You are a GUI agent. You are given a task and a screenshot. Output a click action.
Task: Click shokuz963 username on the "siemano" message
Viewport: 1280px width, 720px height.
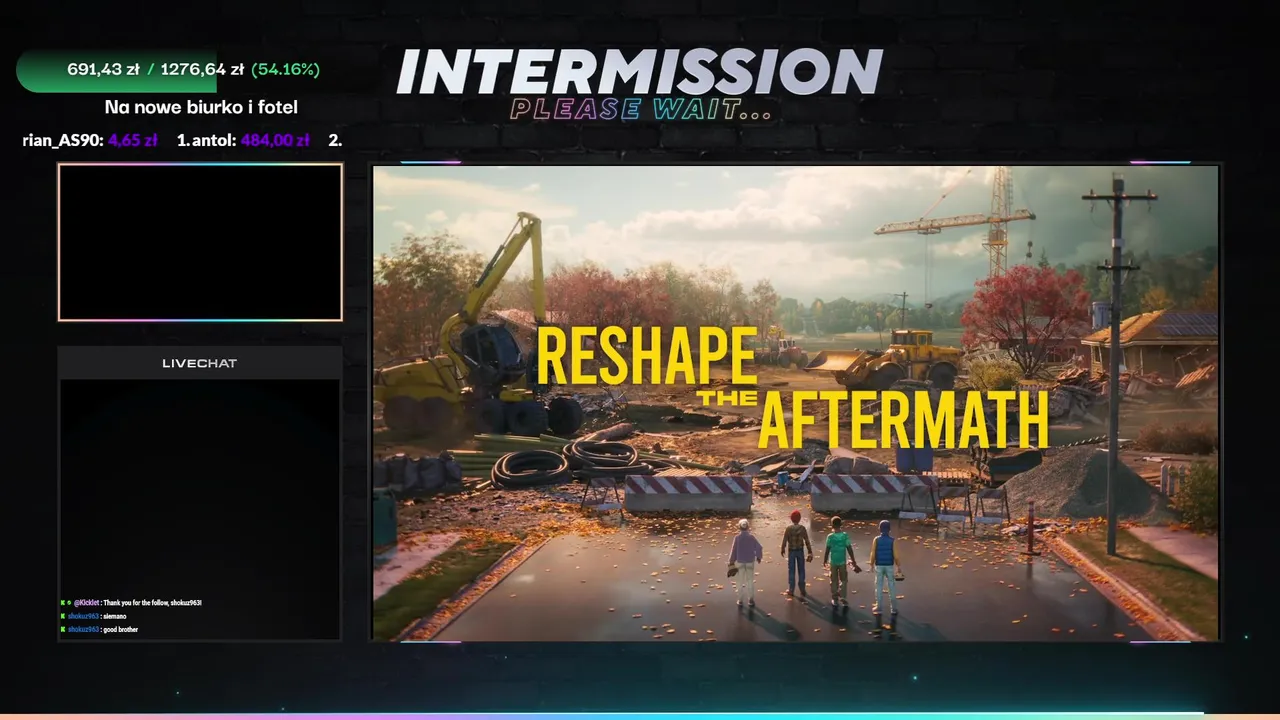83,616
